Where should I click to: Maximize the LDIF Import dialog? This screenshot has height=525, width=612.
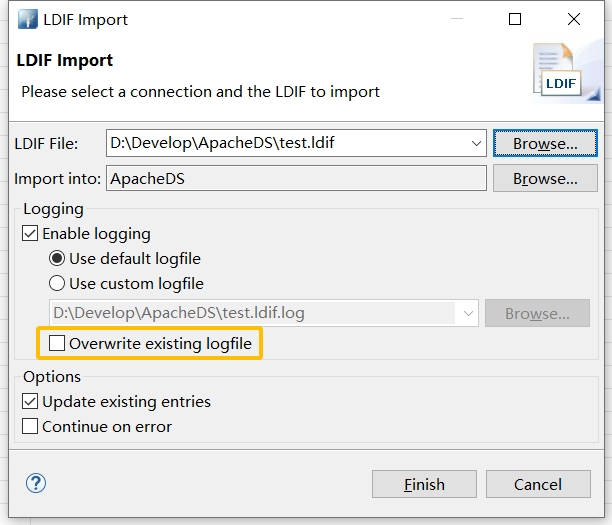coord(515,19)
